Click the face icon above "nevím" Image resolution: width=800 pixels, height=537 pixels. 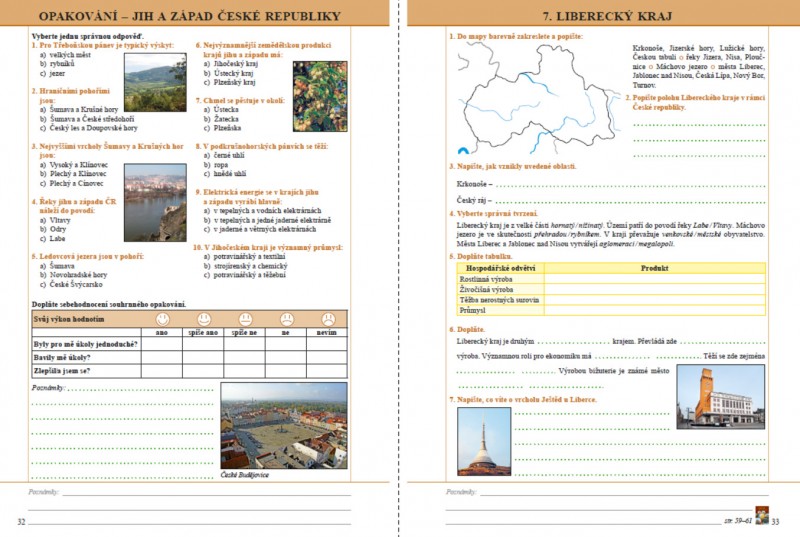pyautogui.click(x=327, y=317)
